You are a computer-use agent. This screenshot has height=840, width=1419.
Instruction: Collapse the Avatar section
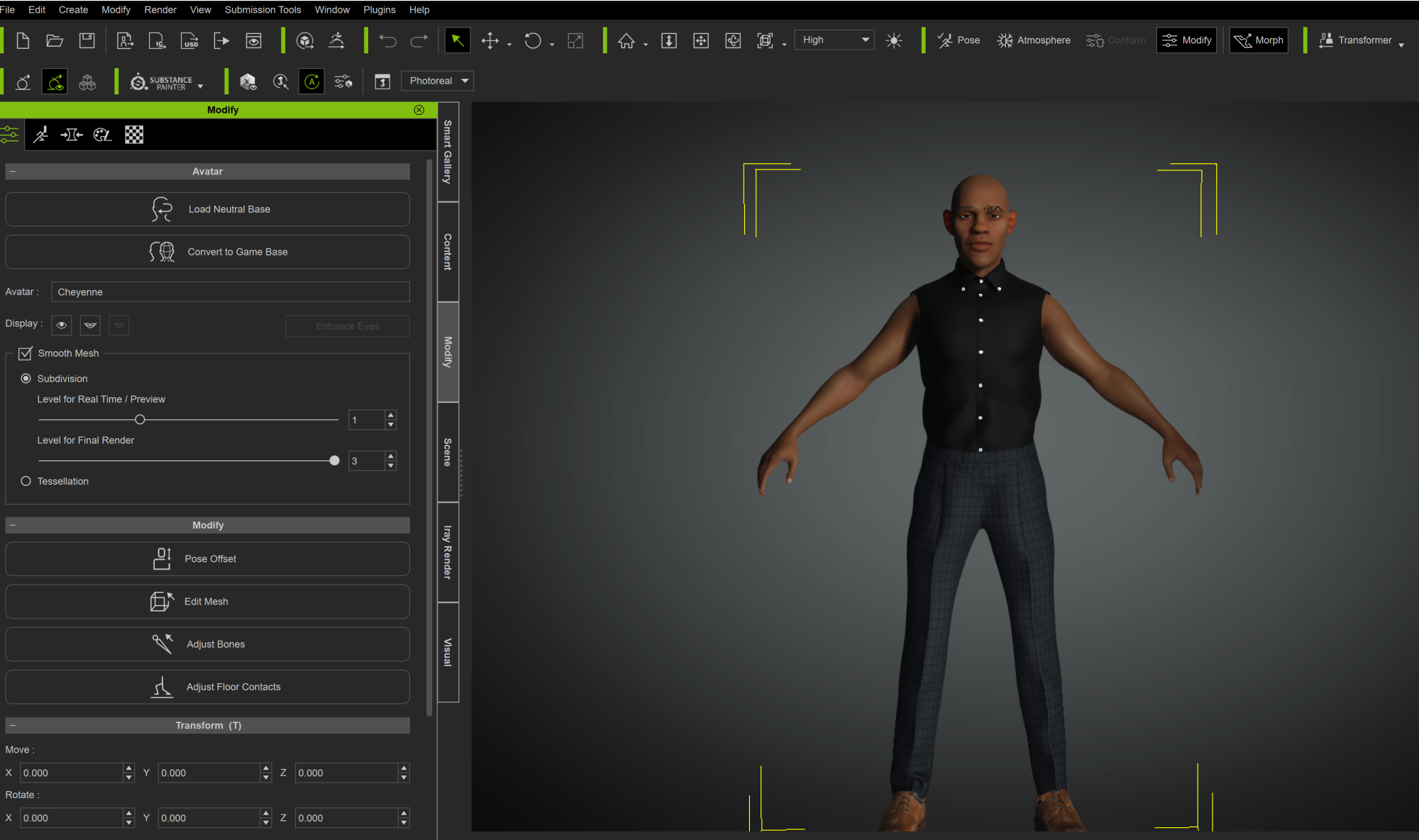click(13, 172)
